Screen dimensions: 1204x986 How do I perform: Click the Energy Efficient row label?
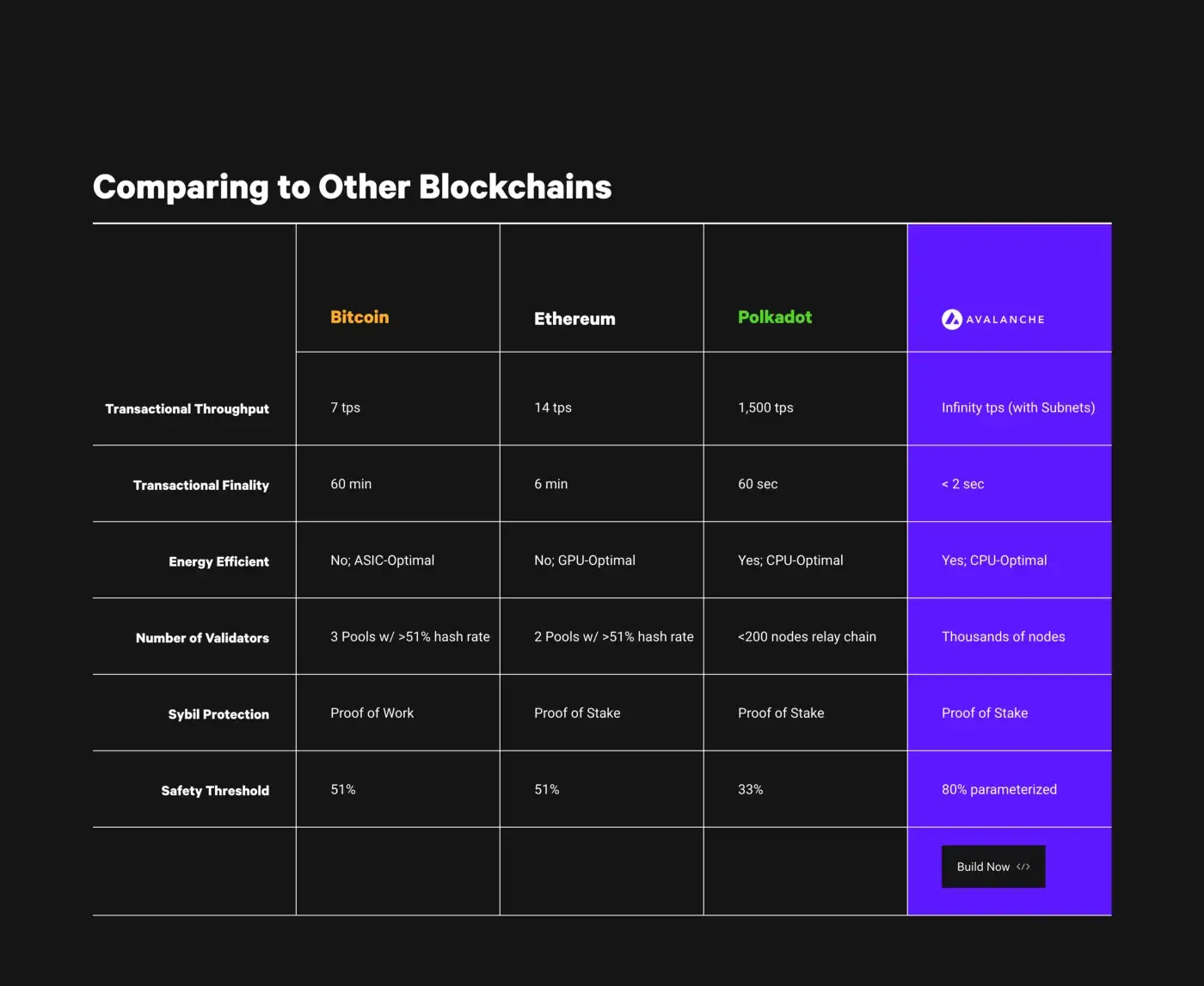pos(218,561)
